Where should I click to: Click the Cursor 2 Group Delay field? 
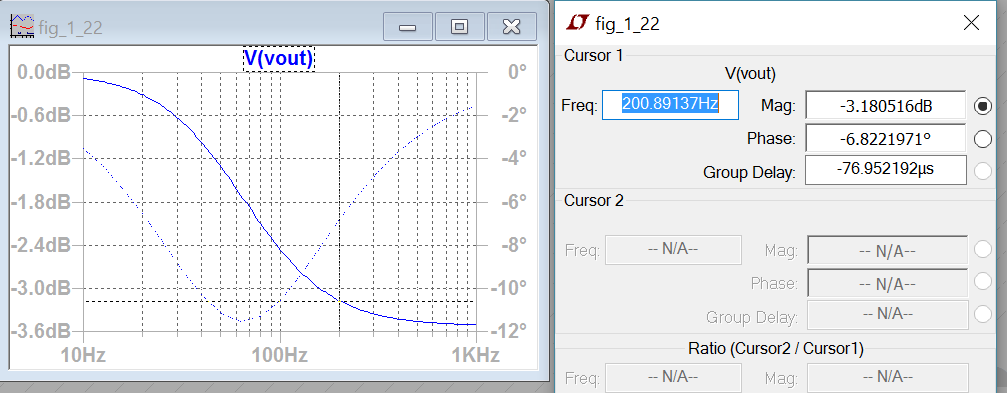pyautogui.click(x=887, y=315)
